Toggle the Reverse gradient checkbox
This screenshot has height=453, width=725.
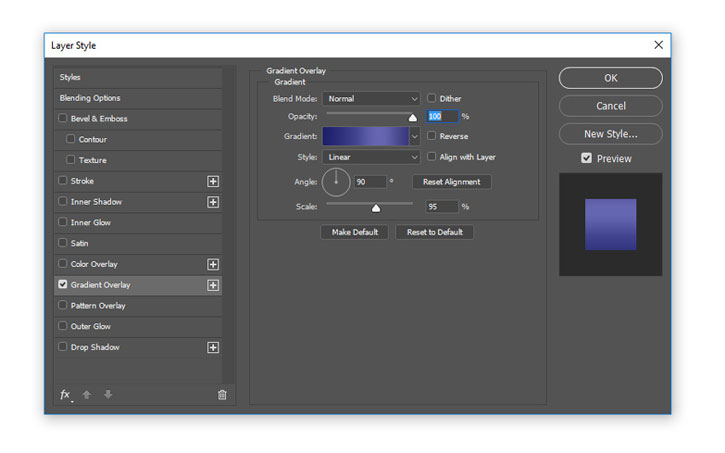(431, 135)
